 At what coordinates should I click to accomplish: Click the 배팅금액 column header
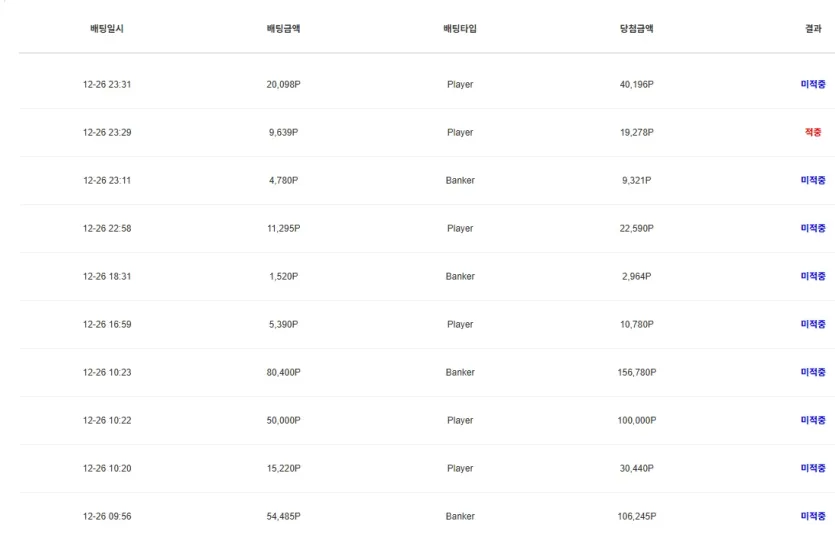(284, 29)
